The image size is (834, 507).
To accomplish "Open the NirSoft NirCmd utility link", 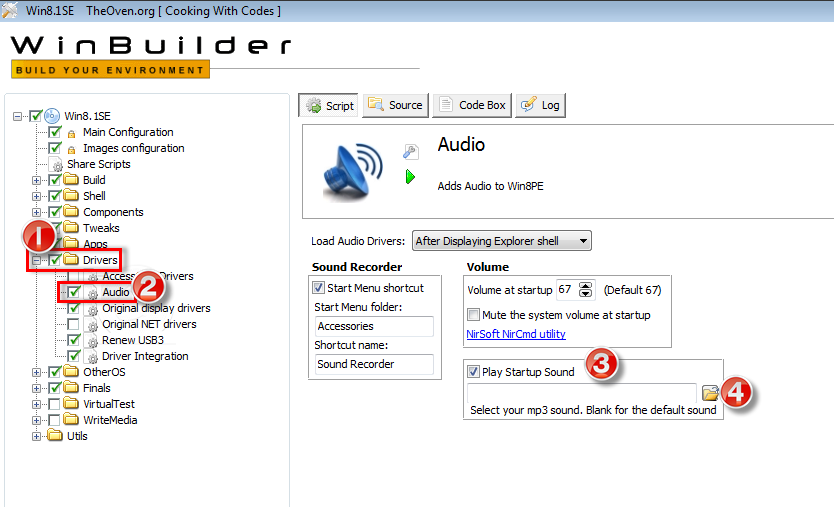I will tap(515, 334).
